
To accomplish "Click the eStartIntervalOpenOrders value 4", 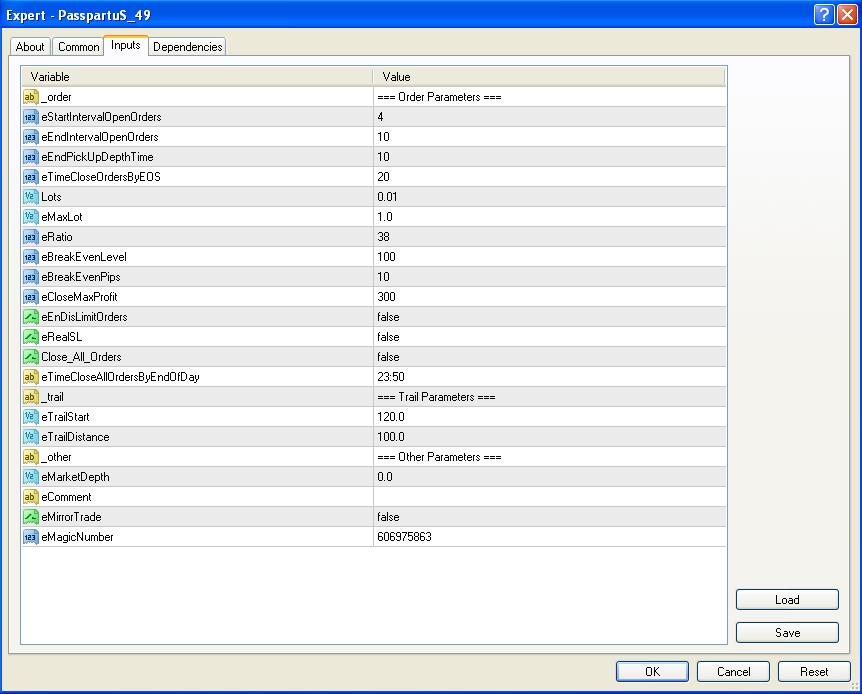I will pyautogui.click(x=380, y=117).
